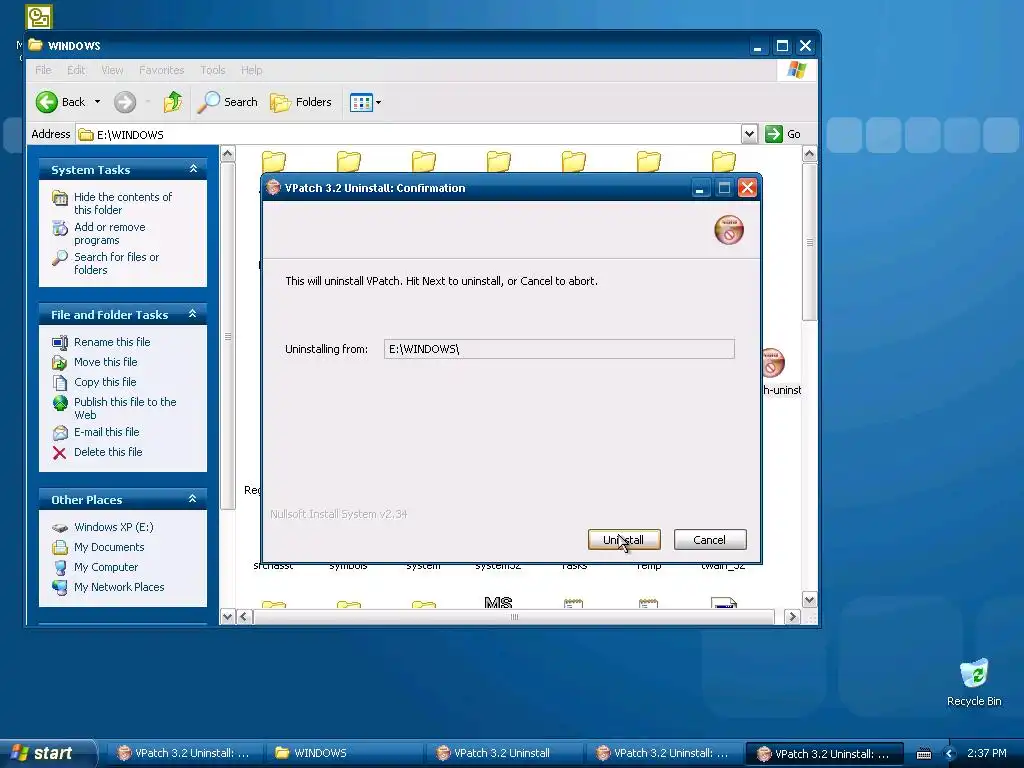Click the Back arrow icon in Explorer

[x=47, y=102]
